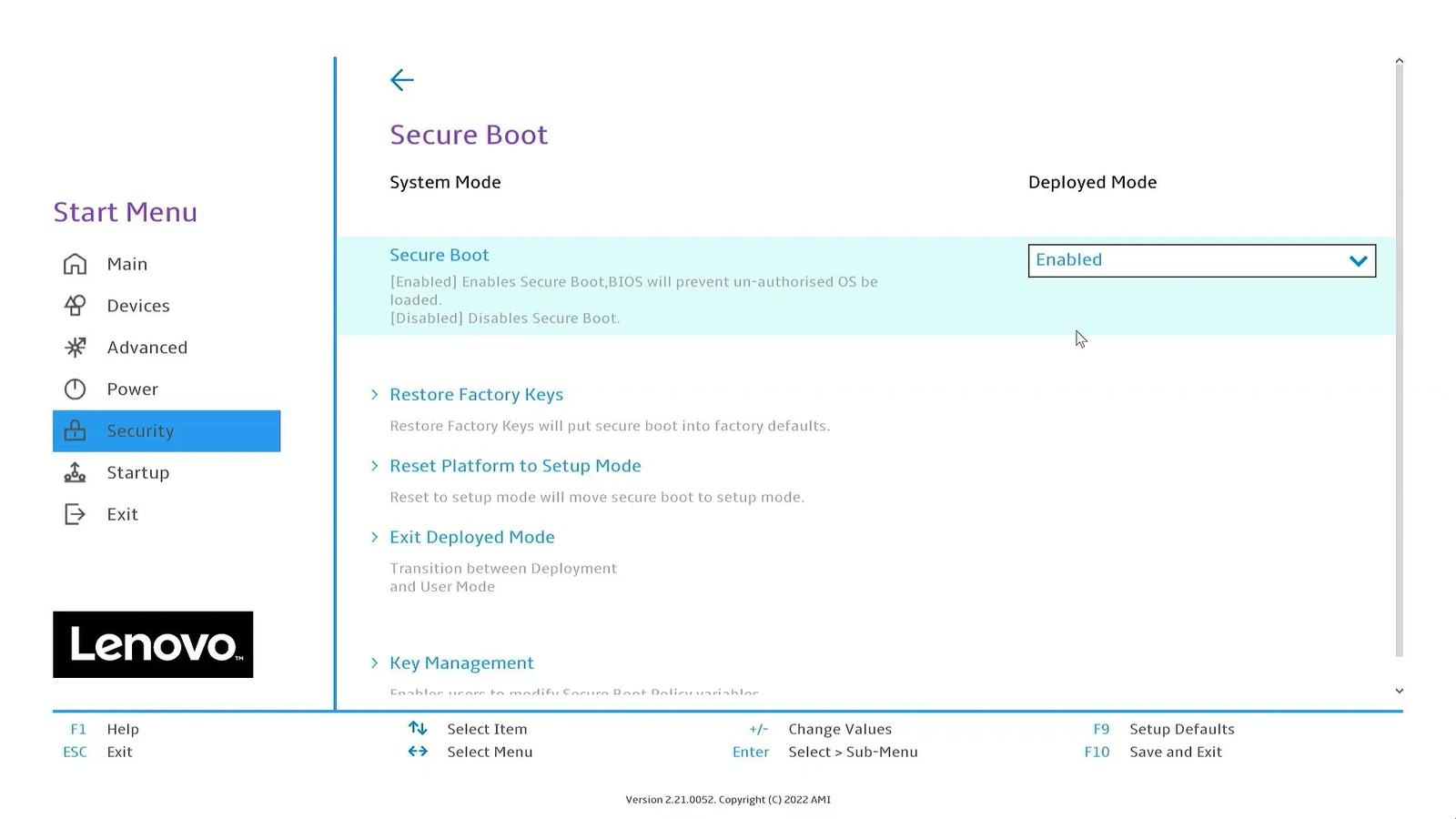1456x819 pixels.
Task: Click the back arrow above Secure Boot
Action: (401, 80)
